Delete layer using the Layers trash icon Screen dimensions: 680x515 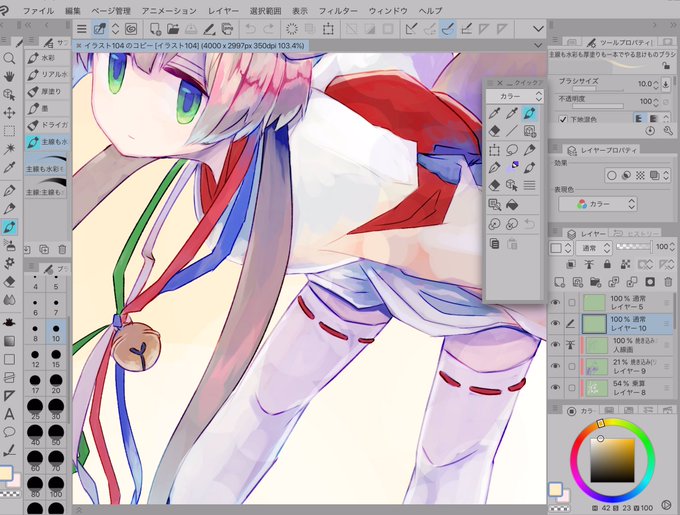pyautogui.click(x=668, y=282)
